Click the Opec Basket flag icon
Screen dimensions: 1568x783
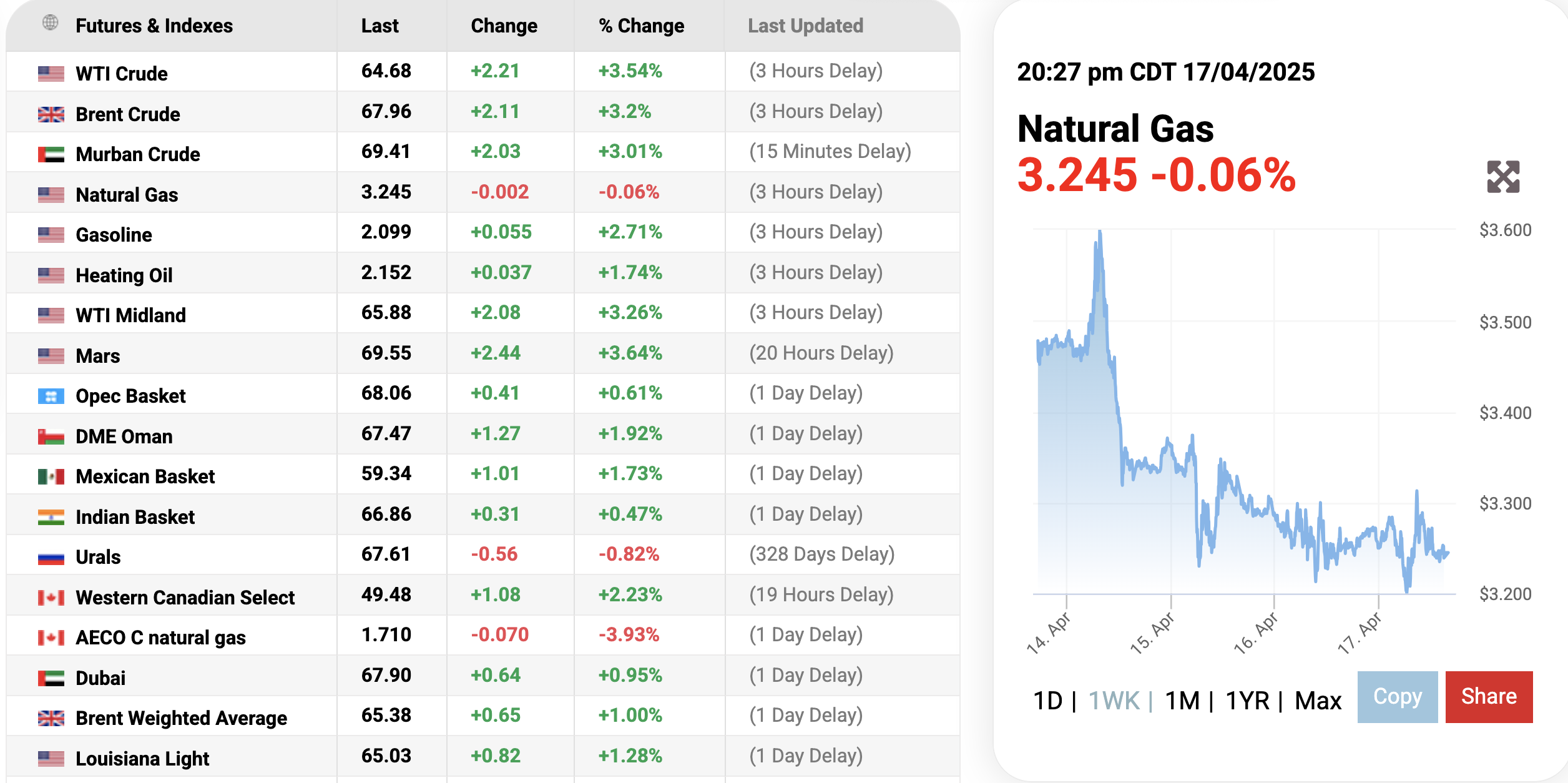(x=51, y=396)
